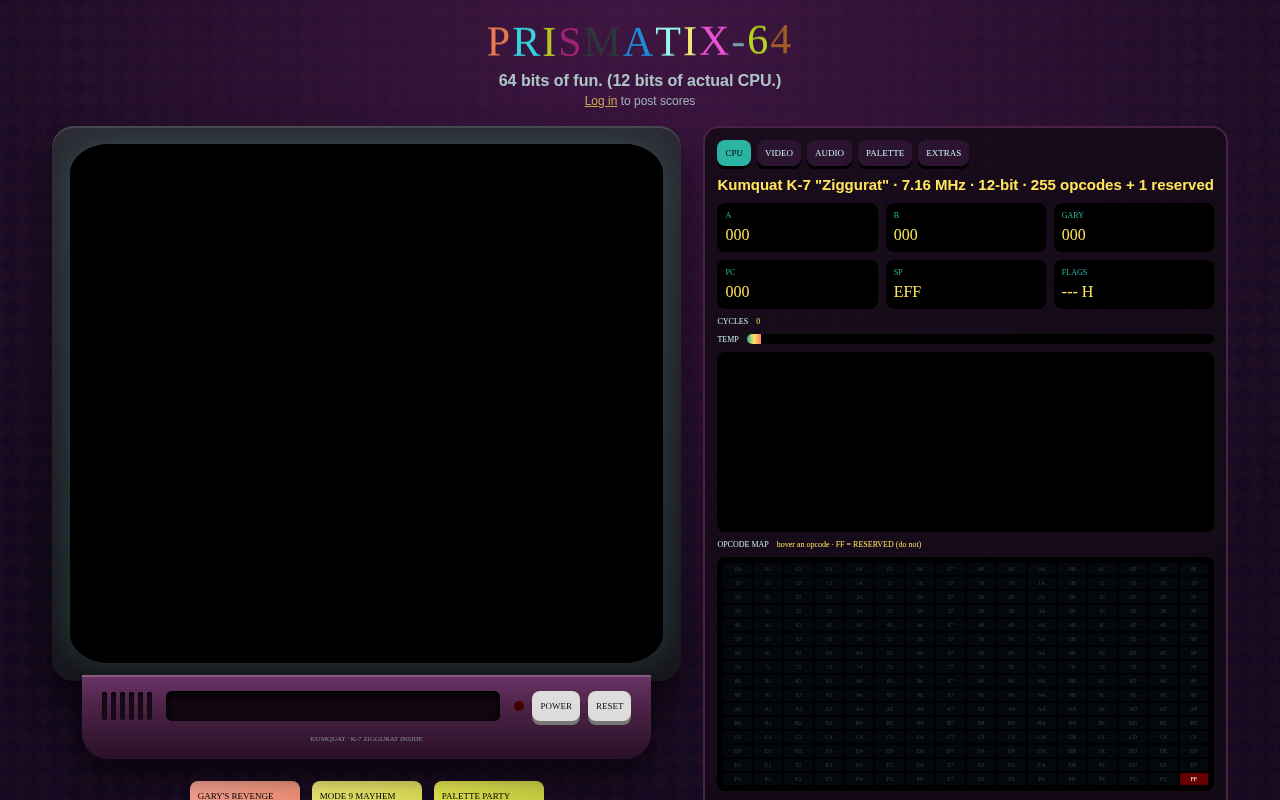The width and height of the screenshot is (1280, 800).
Task: Click the A register value
Action: pos(737,235)
